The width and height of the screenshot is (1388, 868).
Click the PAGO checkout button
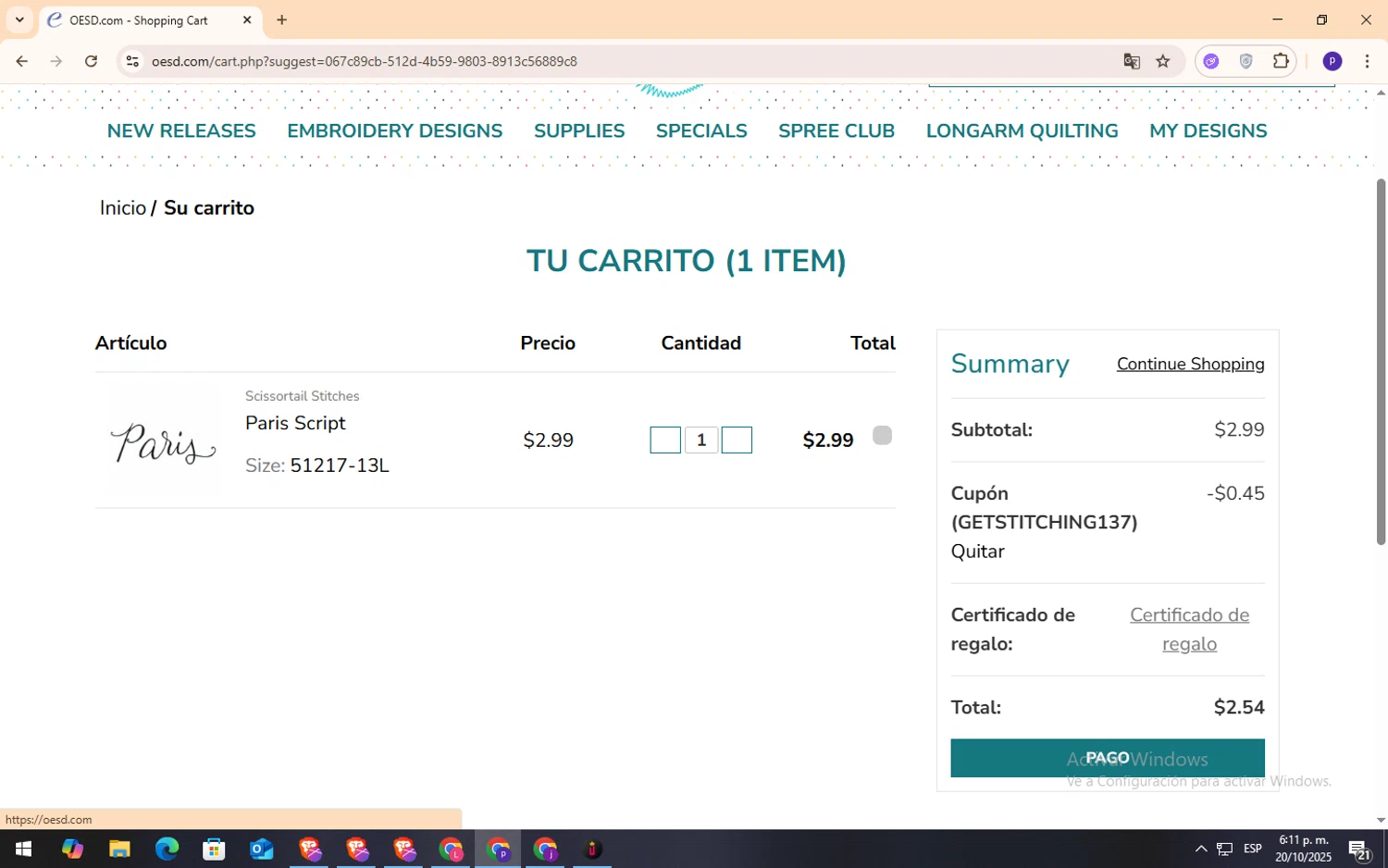[1108, 758]
